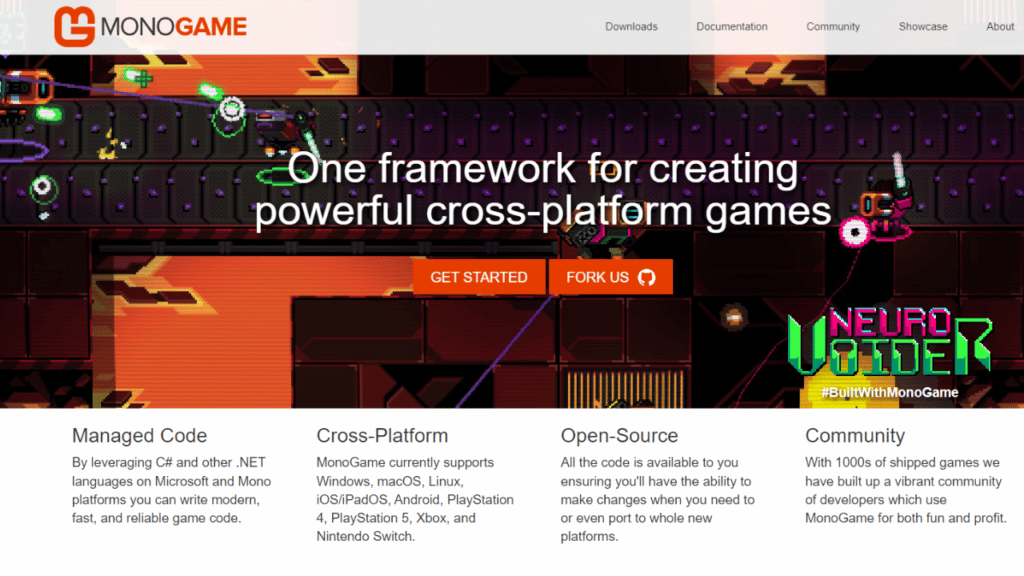Open the About nav link
Viewport: 1024px width, 576px height.
[1000, 27]
